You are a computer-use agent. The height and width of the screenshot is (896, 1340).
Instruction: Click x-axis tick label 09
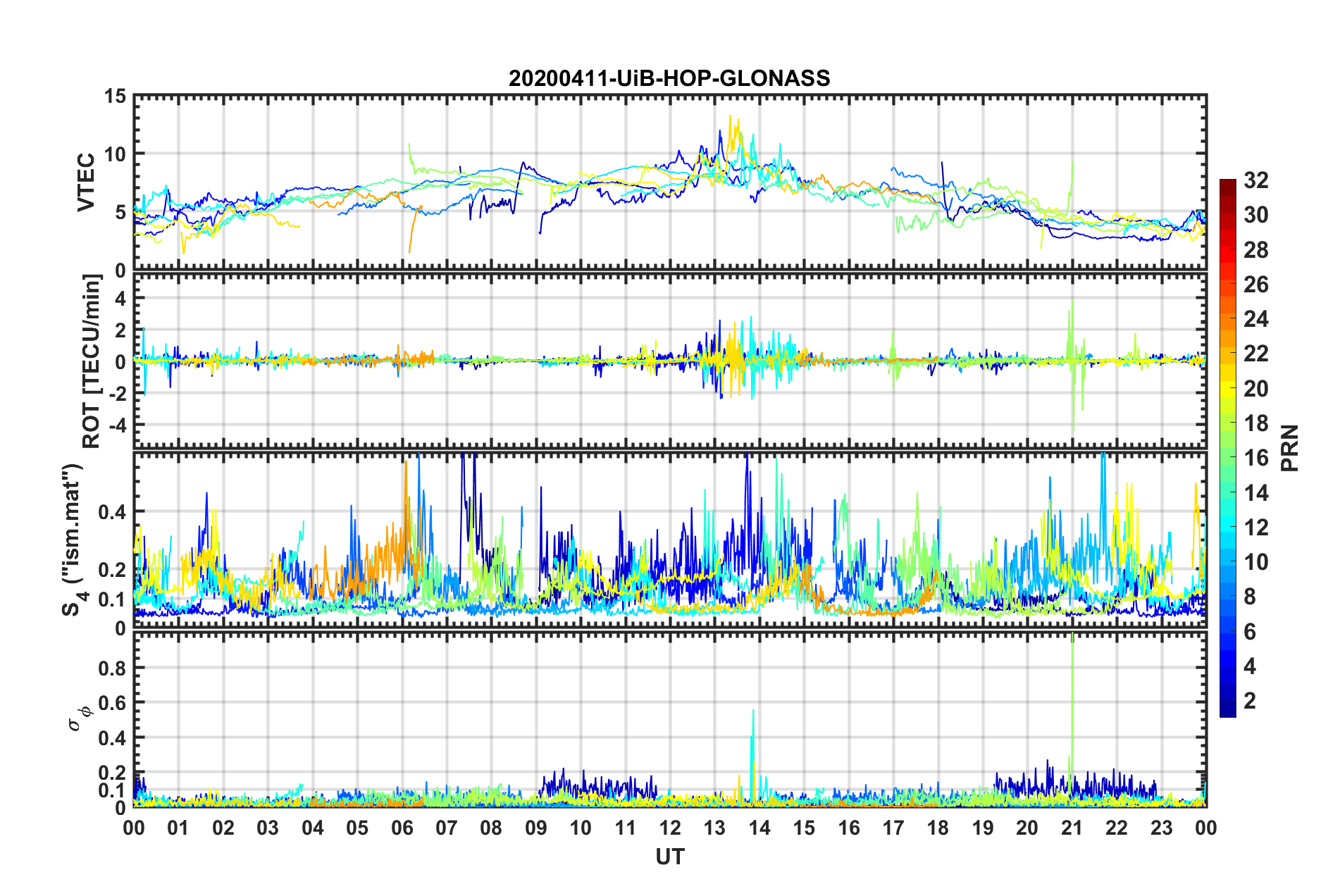click(x=536, y=828)
